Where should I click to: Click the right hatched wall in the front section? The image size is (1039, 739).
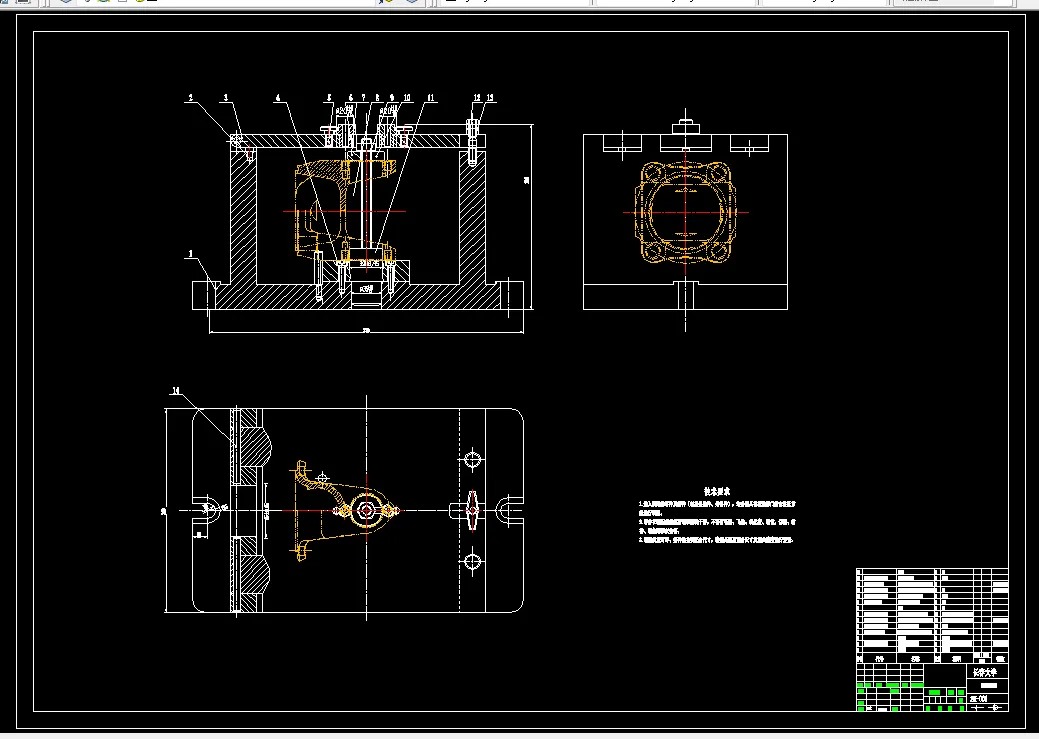(472, 217)
